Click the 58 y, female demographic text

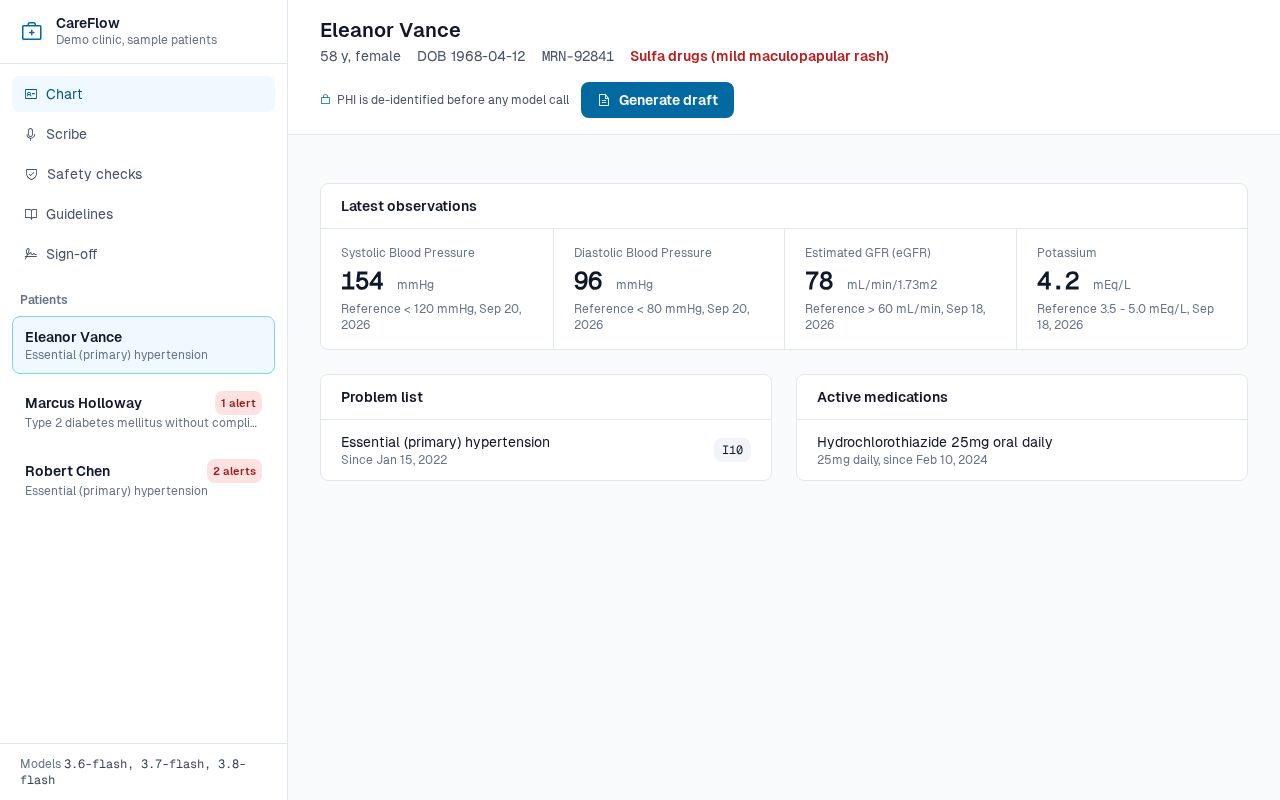point(360,56)
